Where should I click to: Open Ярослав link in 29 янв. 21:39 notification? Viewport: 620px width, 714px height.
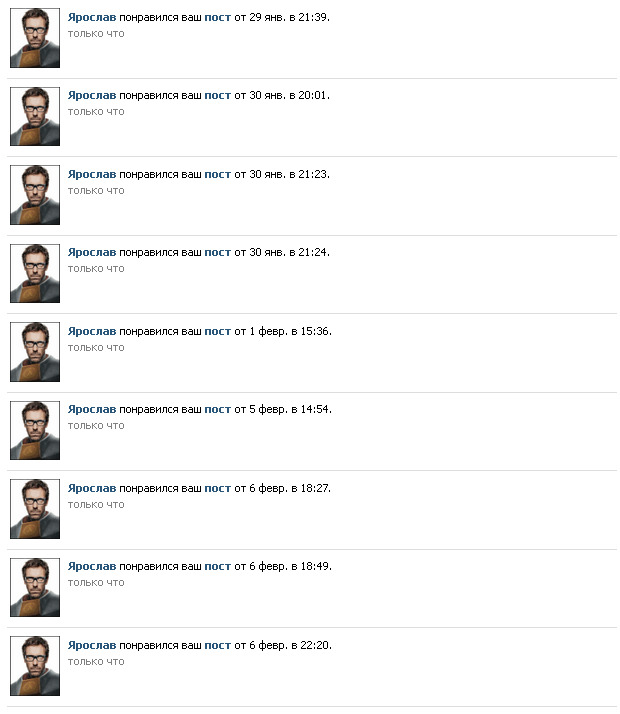92,17
